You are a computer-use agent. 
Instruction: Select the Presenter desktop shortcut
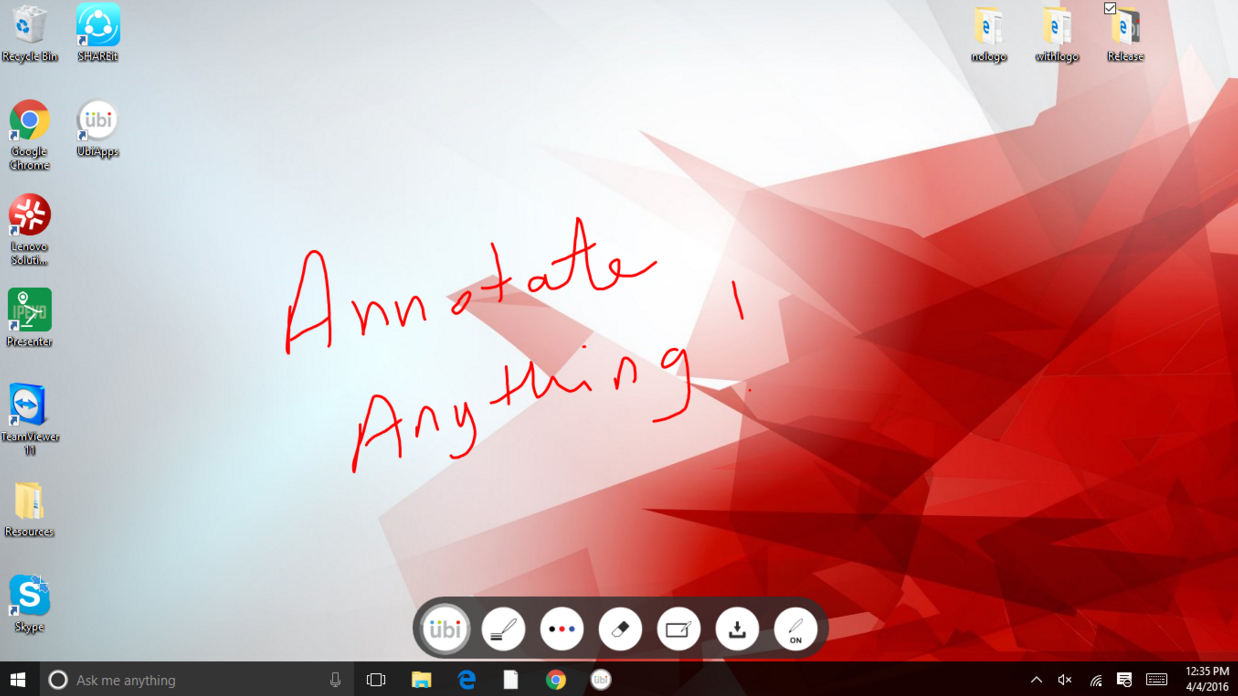[x=29, y=319]
